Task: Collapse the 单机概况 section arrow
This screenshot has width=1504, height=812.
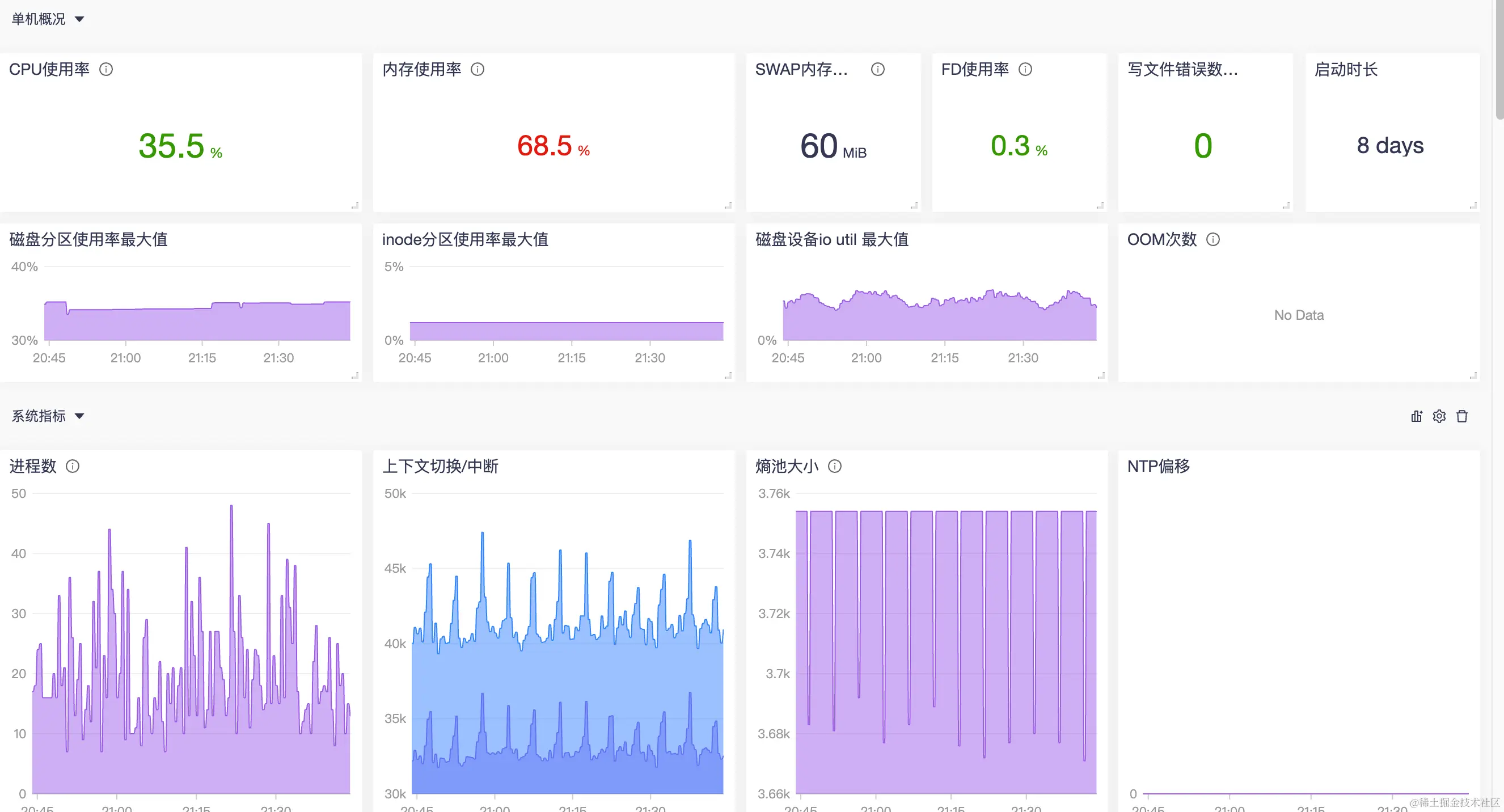Action: [79, 19]
